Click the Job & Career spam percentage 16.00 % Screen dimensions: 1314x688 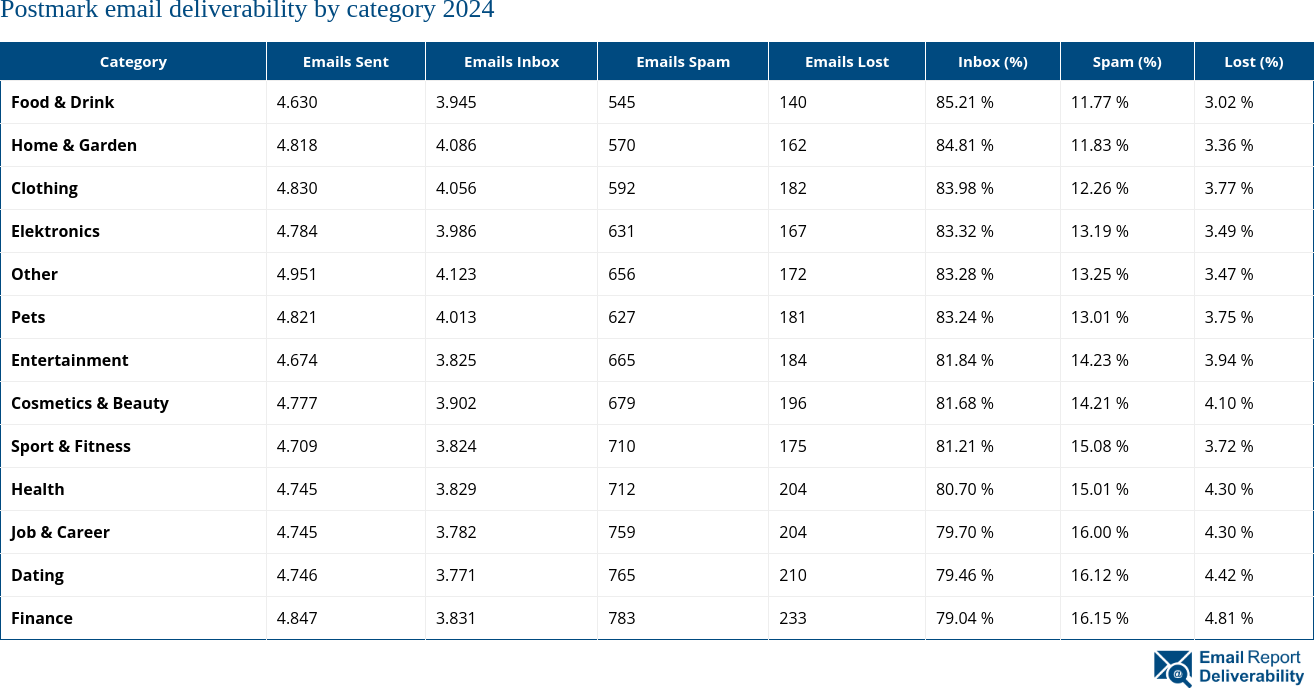click(1100, 532)
